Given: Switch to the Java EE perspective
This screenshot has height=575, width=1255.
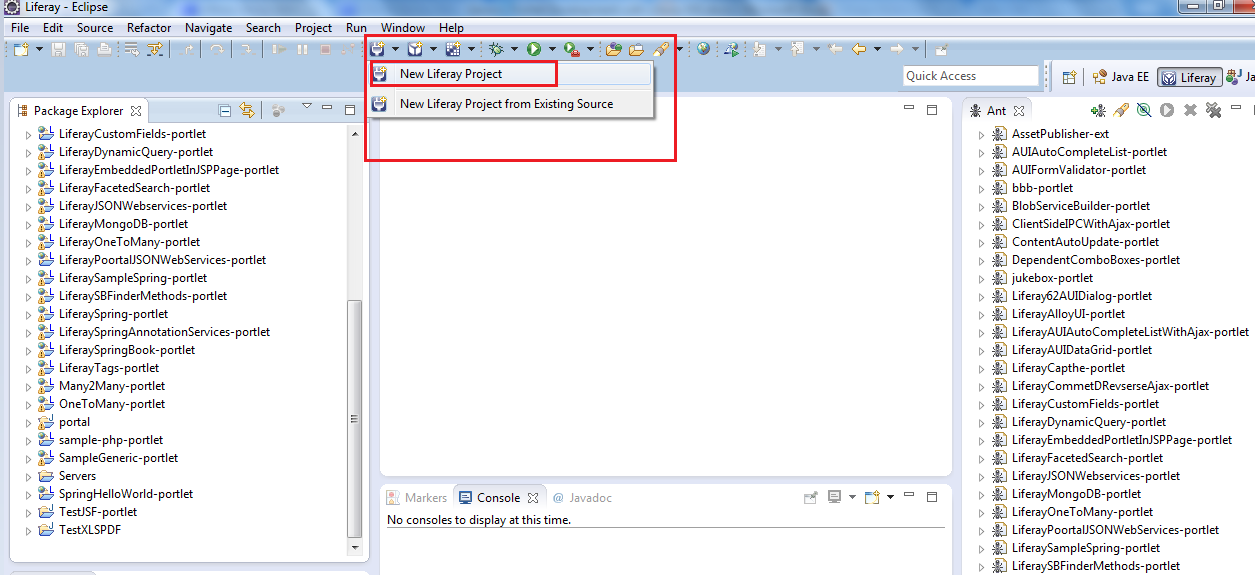Looking at the screenshot, I should coord(1122,77).
